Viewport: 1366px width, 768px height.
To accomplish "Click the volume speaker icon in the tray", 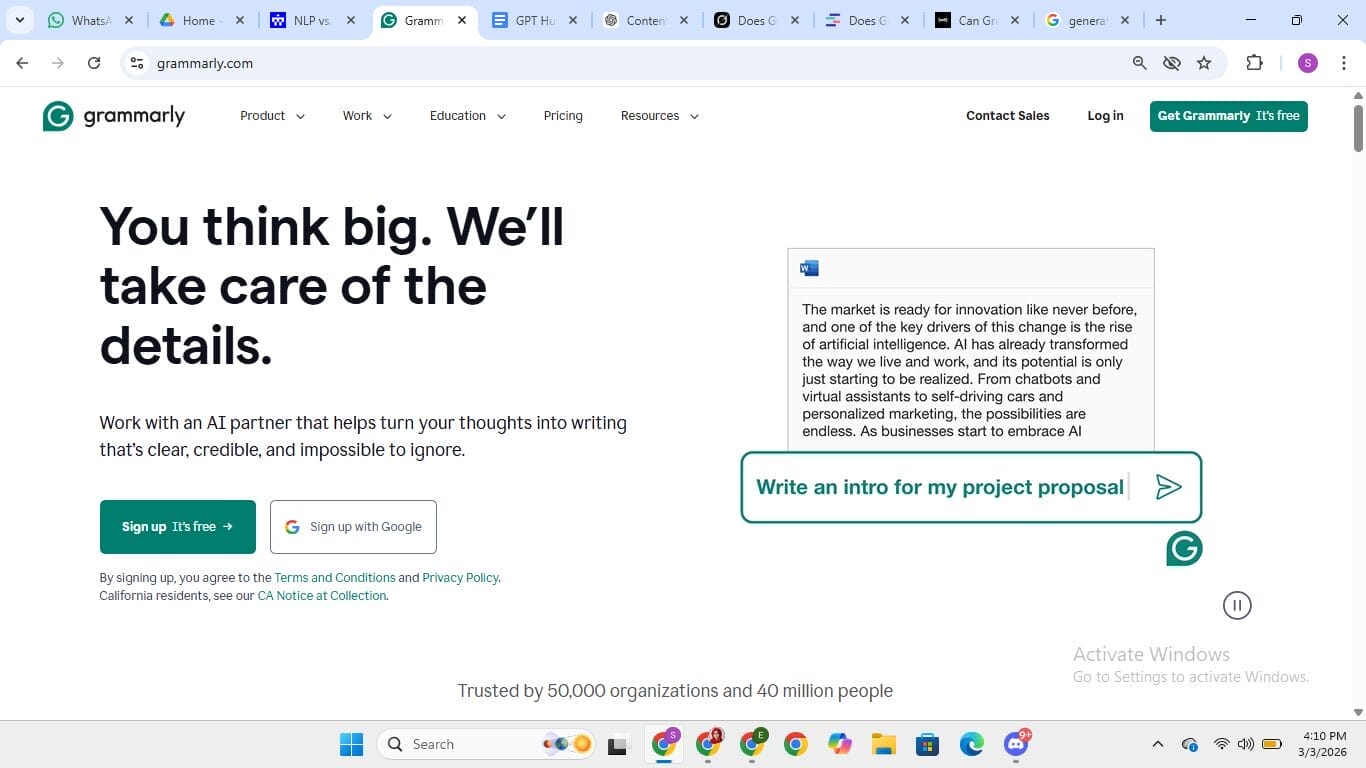I will click(1246, 744).
